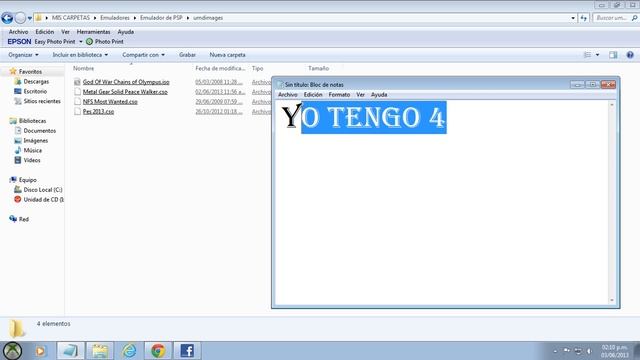Click the Notepad taskbar button

pyautogui.click(x=70, y=351)
